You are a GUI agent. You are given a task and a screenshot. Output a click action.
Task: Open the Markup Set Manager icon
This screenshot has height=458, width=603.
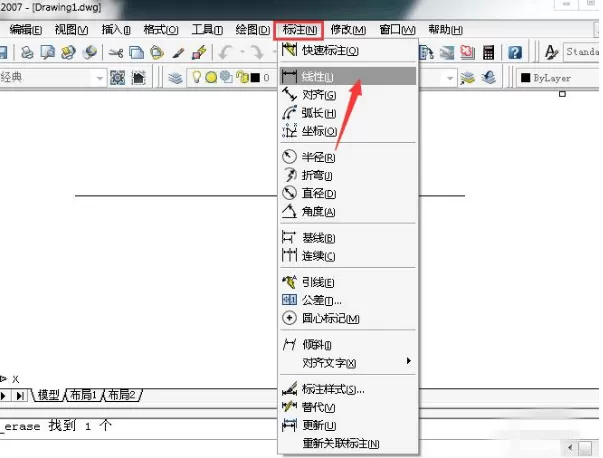point(467,52)
